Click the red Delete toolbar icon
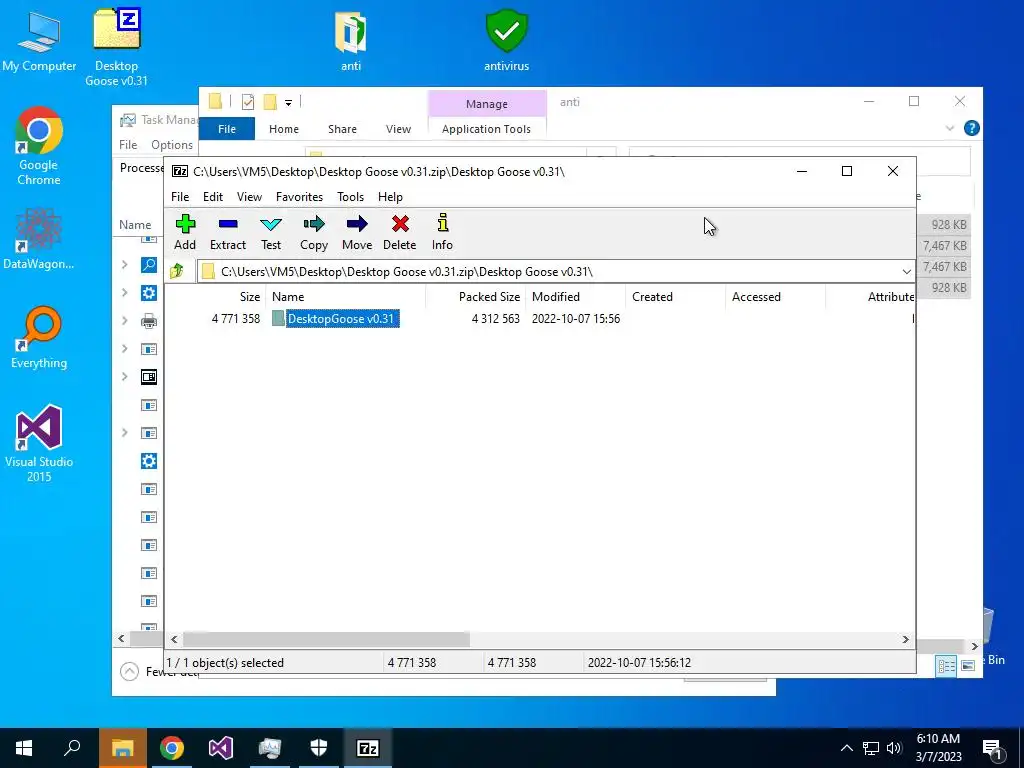The width and height of the screenshot is (1024, 768). (400, 232)
